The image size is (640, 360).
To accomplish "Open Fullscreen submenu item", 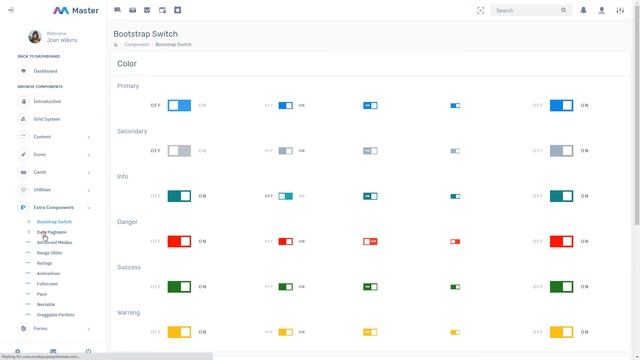I will click(47, 284).
